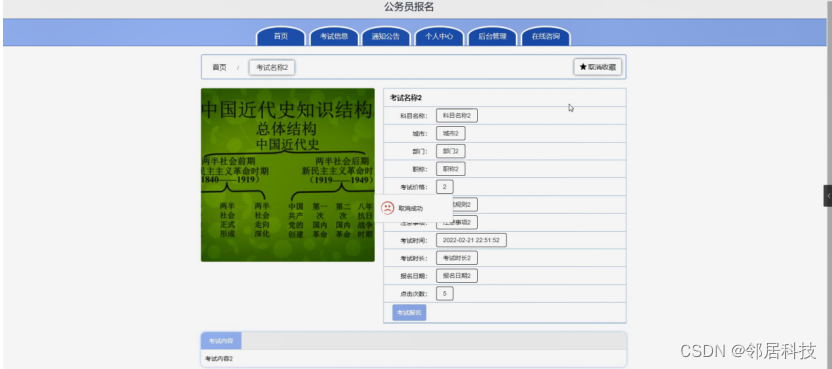
Task: Click the 职称: field label
Action: point(420,169)
